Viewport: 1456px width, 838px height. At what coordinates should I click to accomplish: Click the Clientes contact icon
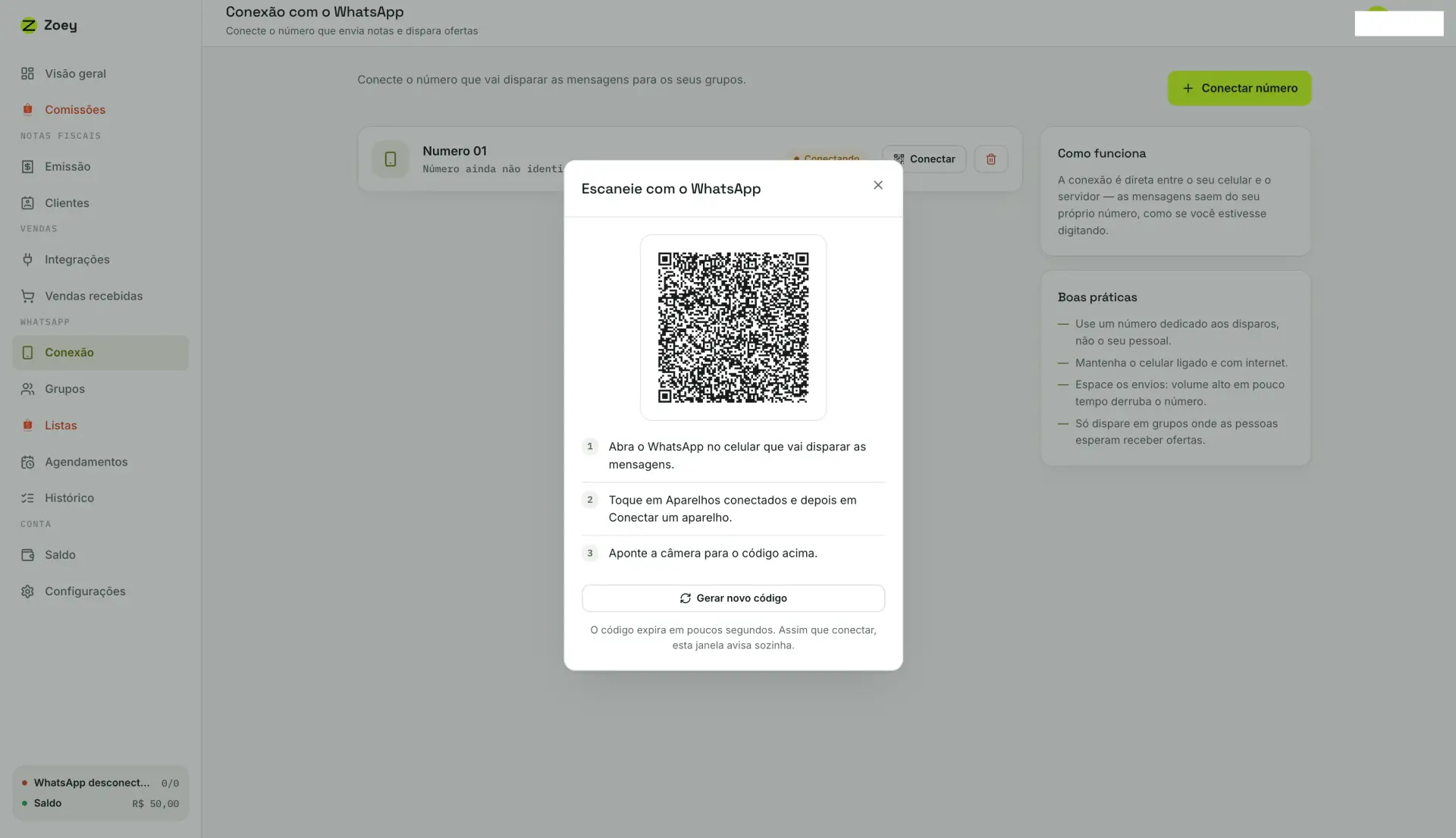27,203
